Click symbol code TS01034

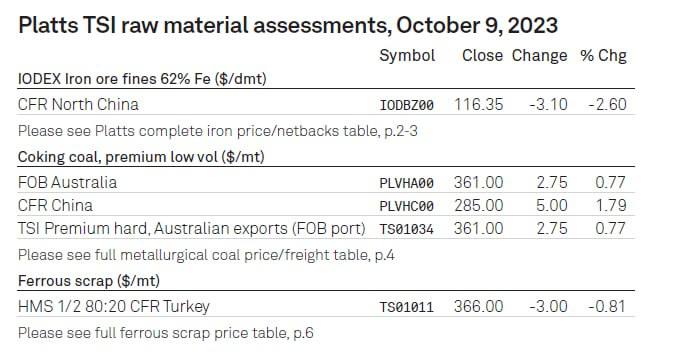coord(407,229)
